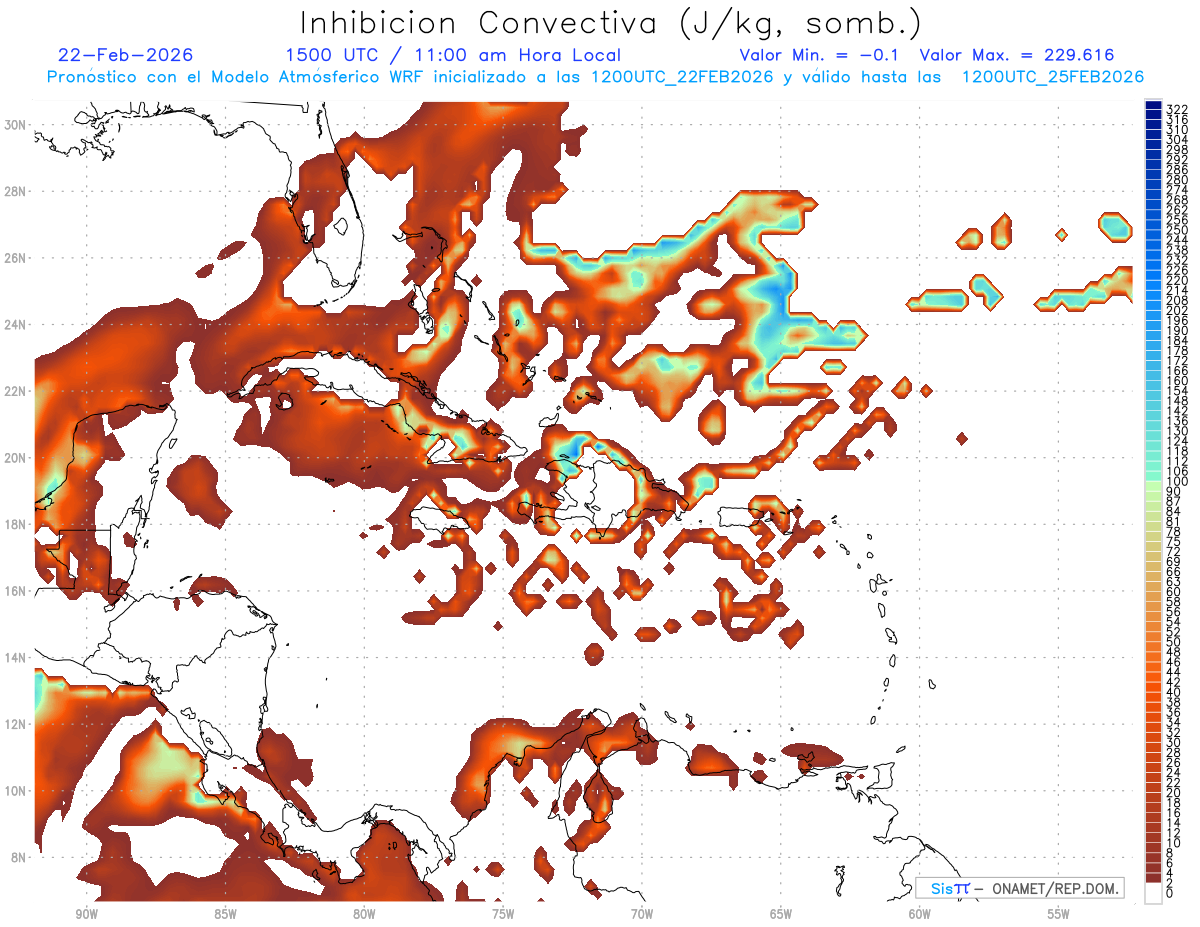Click the 'Valor Min. = -0.1' readout
The width and height of the screenshot is (1200, 927).
coord(821,55)
